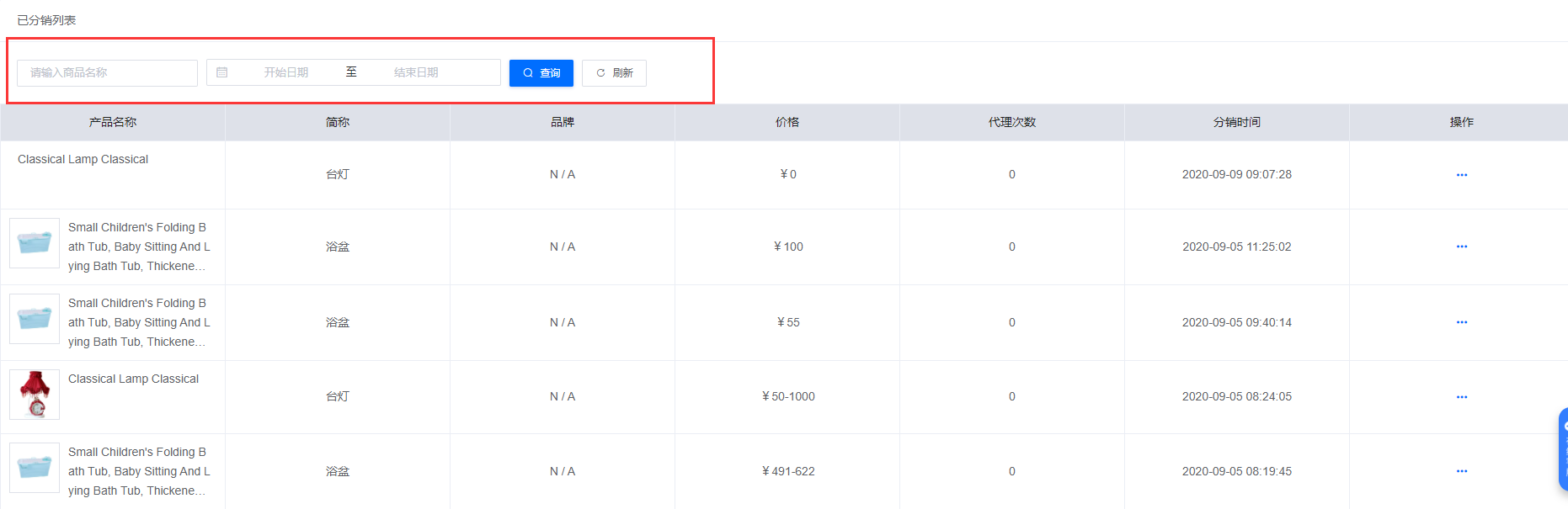Expand actions for ¥491-622 bath tub row
The width and height of the screenshot is (1568, 509).
coord(1461,471)
